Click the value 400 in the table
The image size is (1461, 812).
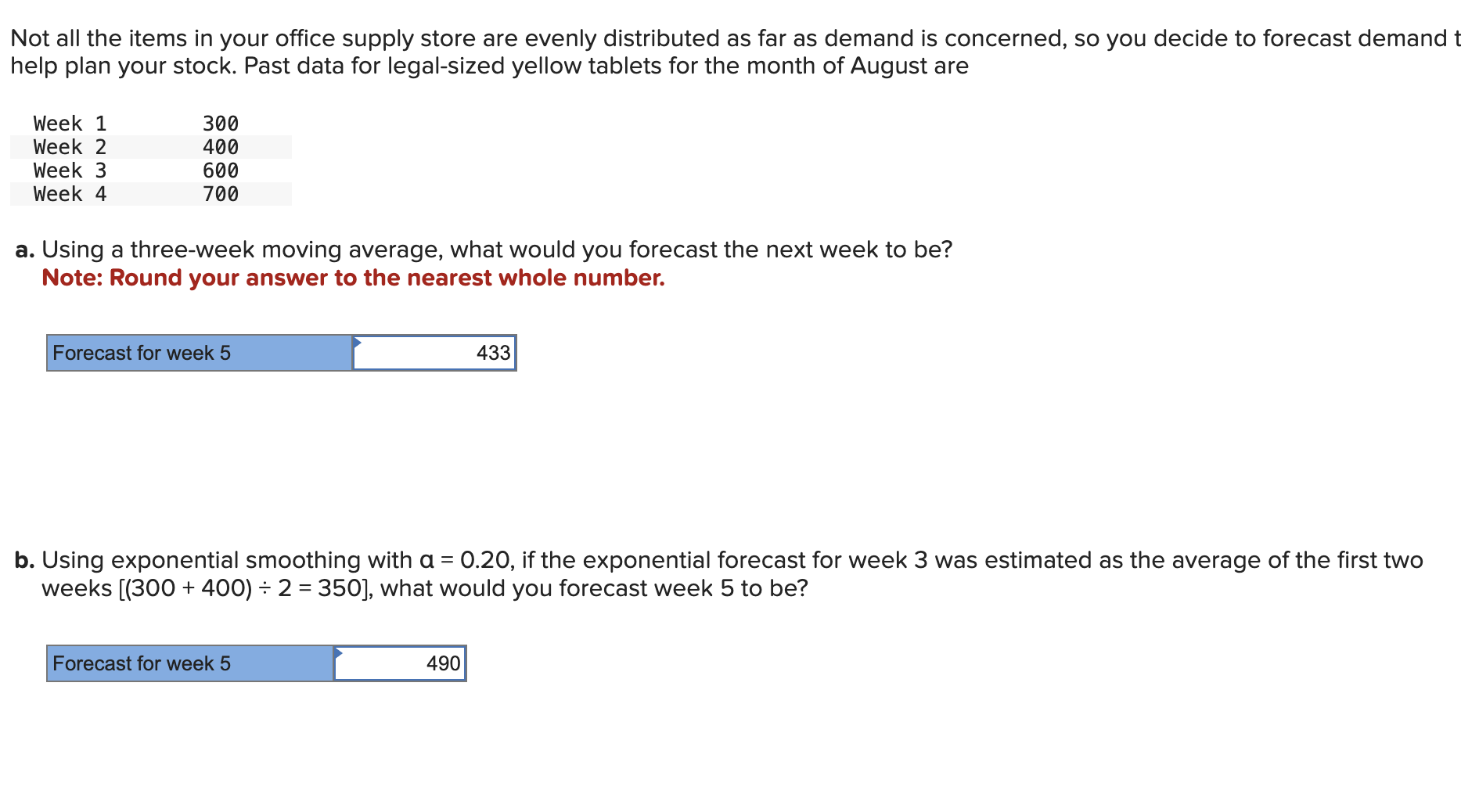[220, 146]
